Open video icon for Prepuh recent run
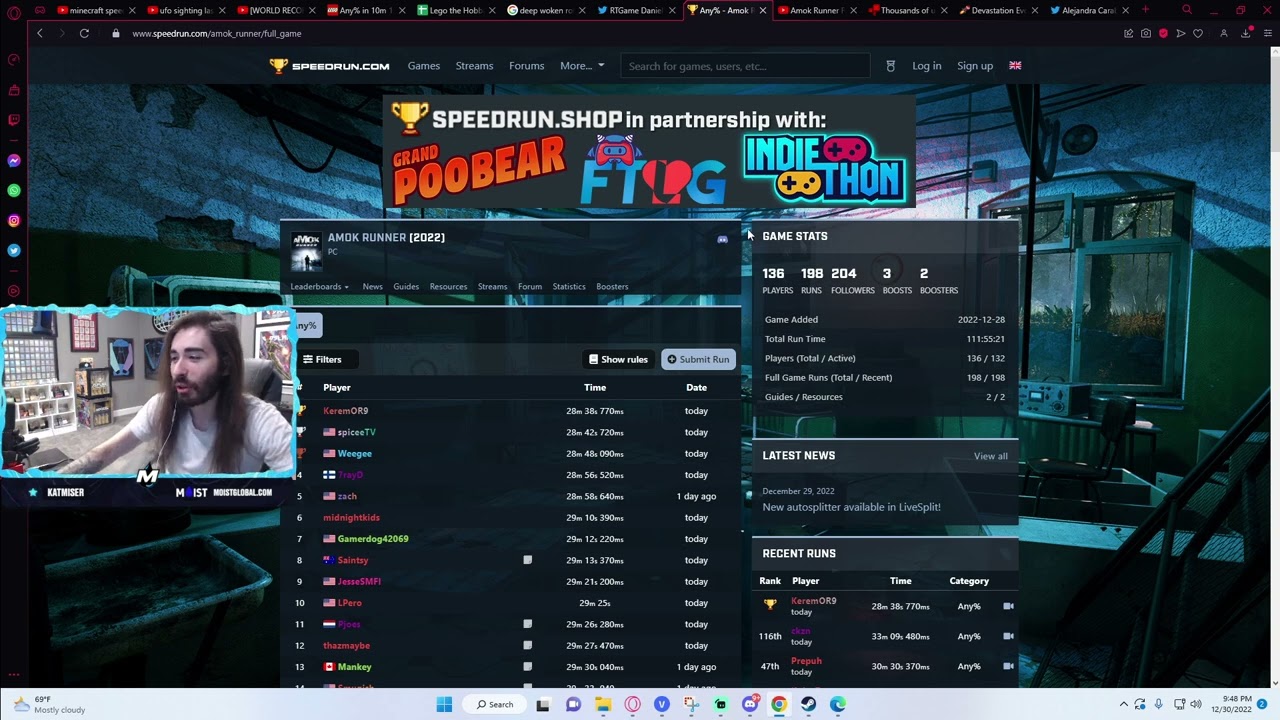This screenshot has height=720, width=1280. (1008, 666)
